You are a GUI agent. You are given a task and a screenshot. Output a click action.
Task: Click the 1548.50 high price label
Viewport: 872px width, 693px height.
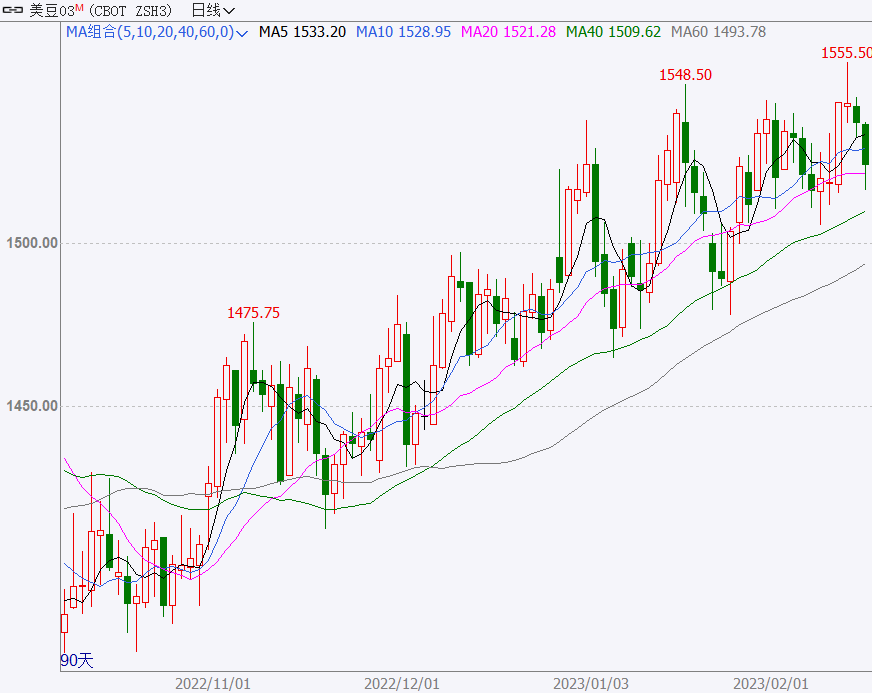point(685,75)
